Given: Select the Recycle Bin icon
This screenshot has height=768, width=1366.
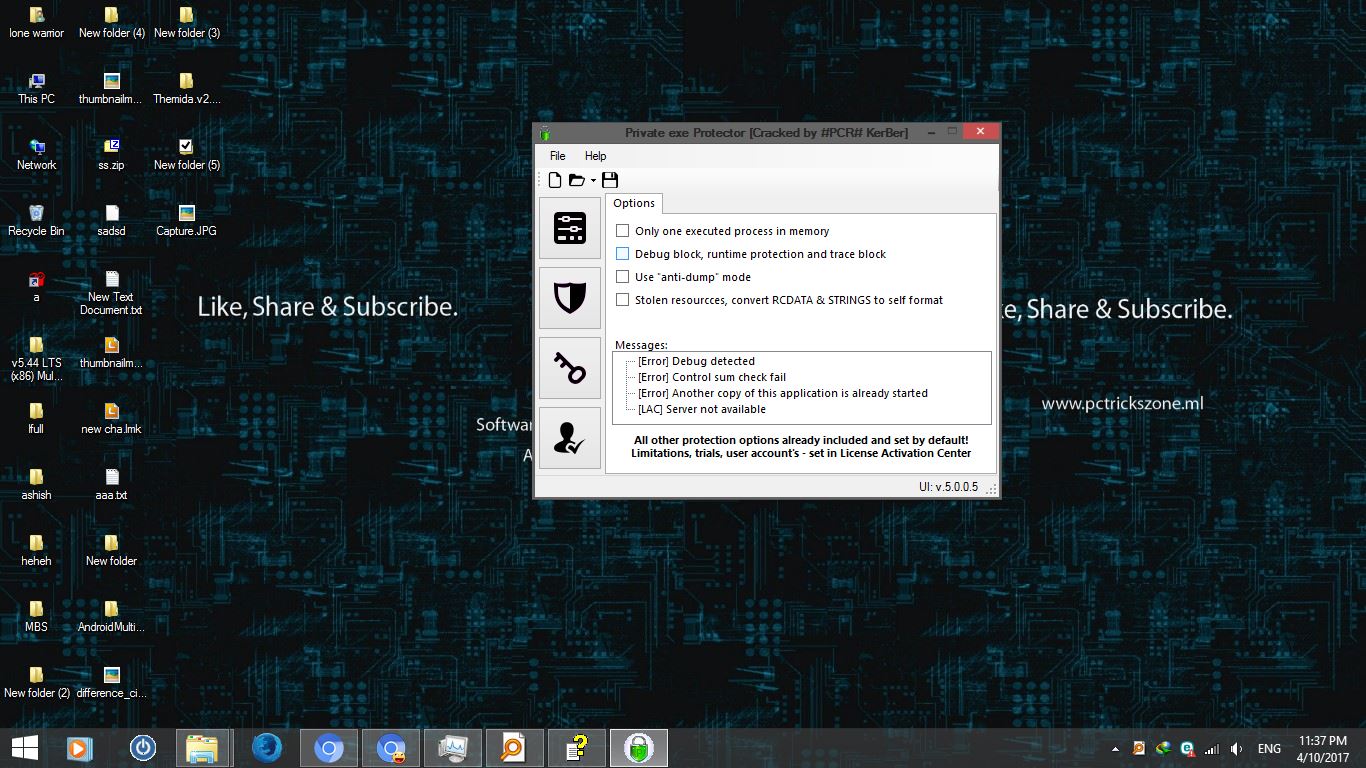Looking at the screenshot, I should click(36, 221).
